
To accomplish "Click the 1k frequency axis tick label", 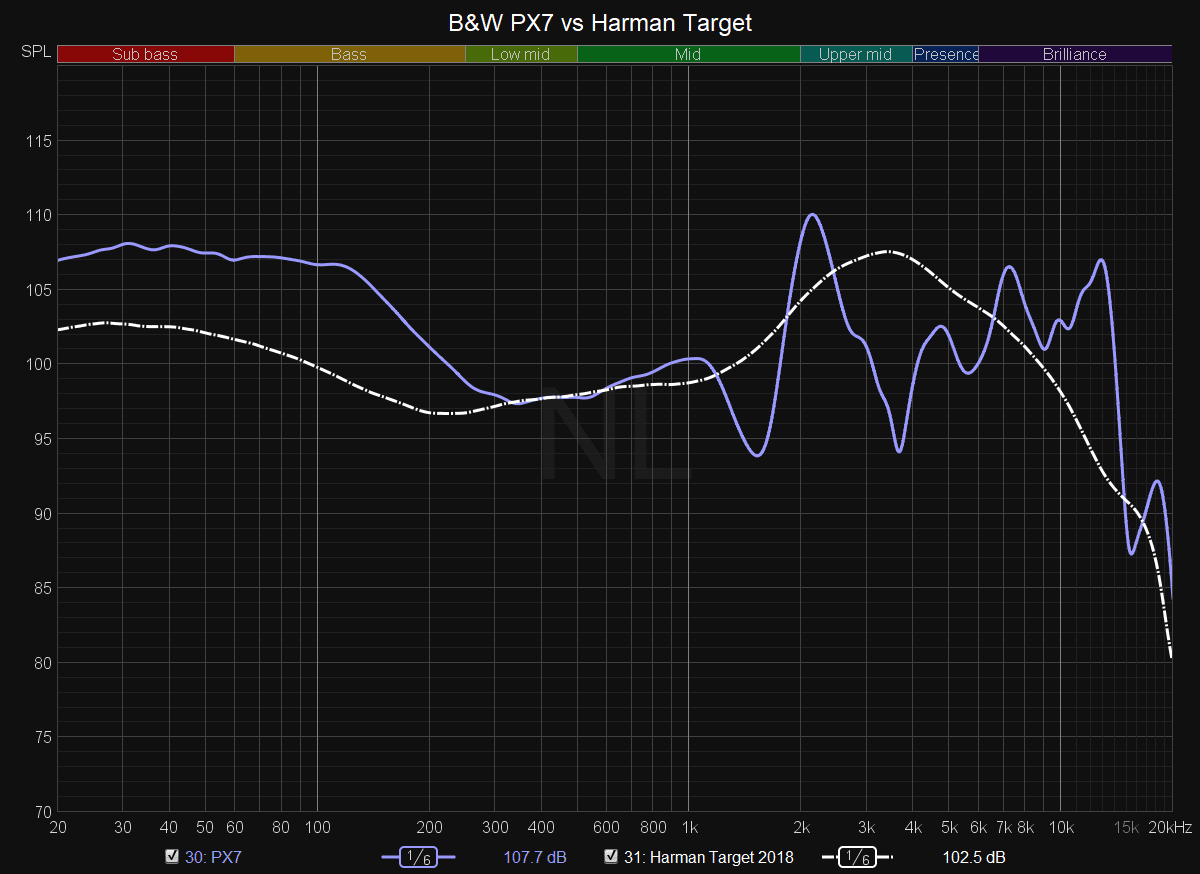I will [x=688, y=827].
